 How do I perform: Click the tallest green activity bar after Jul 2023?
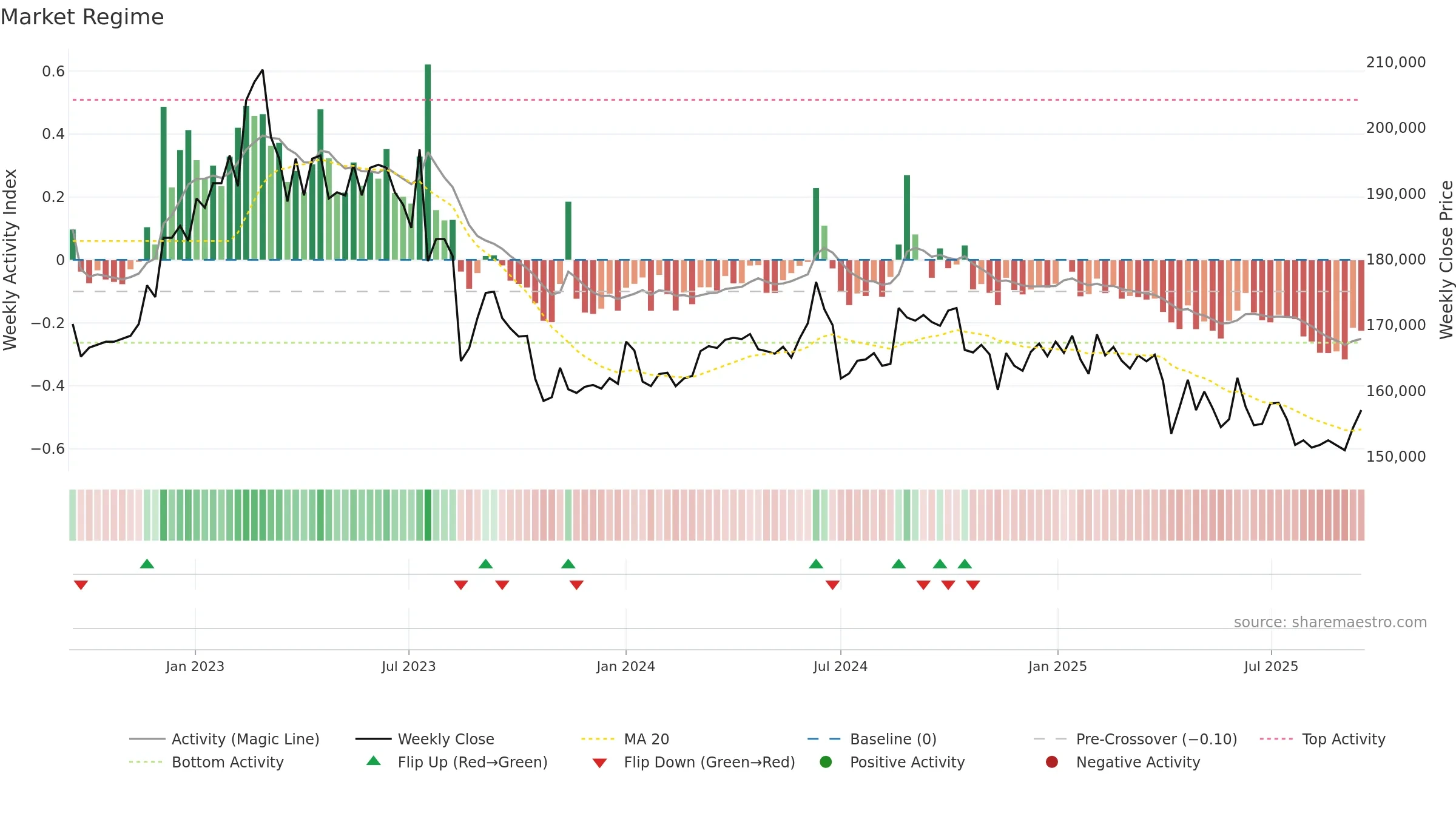(428, 162)
